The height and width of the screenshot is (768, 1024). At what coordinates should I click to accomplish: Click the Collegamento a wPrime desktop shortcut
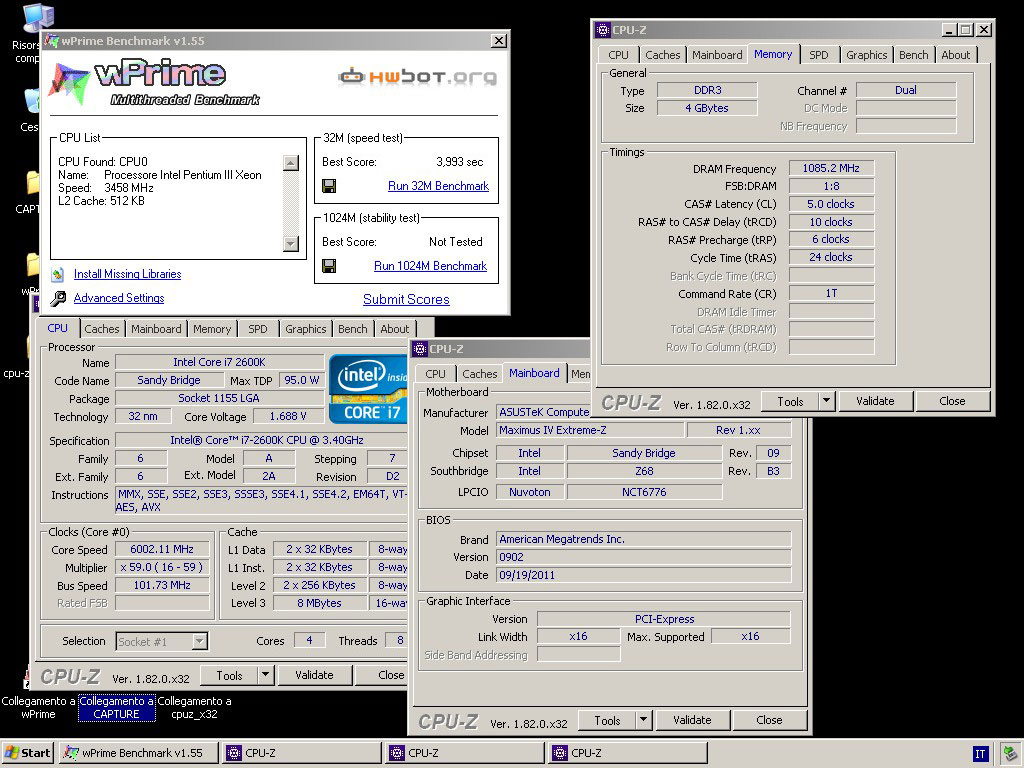pyautogui.click(x=38, y=707)
